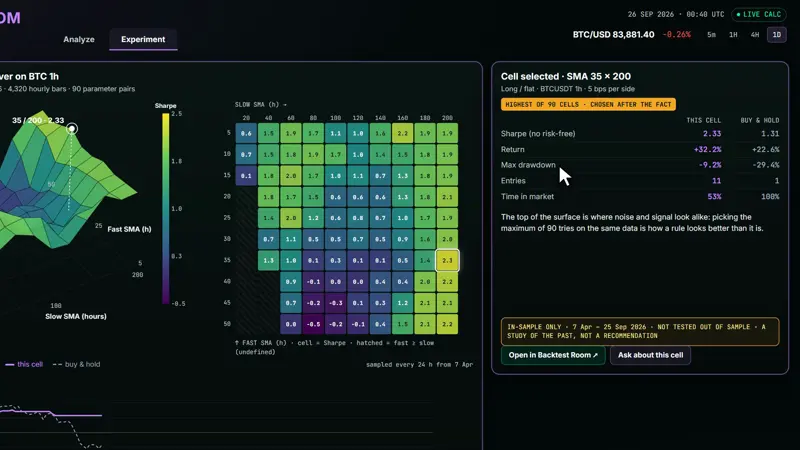Open in Backtest Room button
The width and height of the screenshot is (800, 450).
click(553, 355)
